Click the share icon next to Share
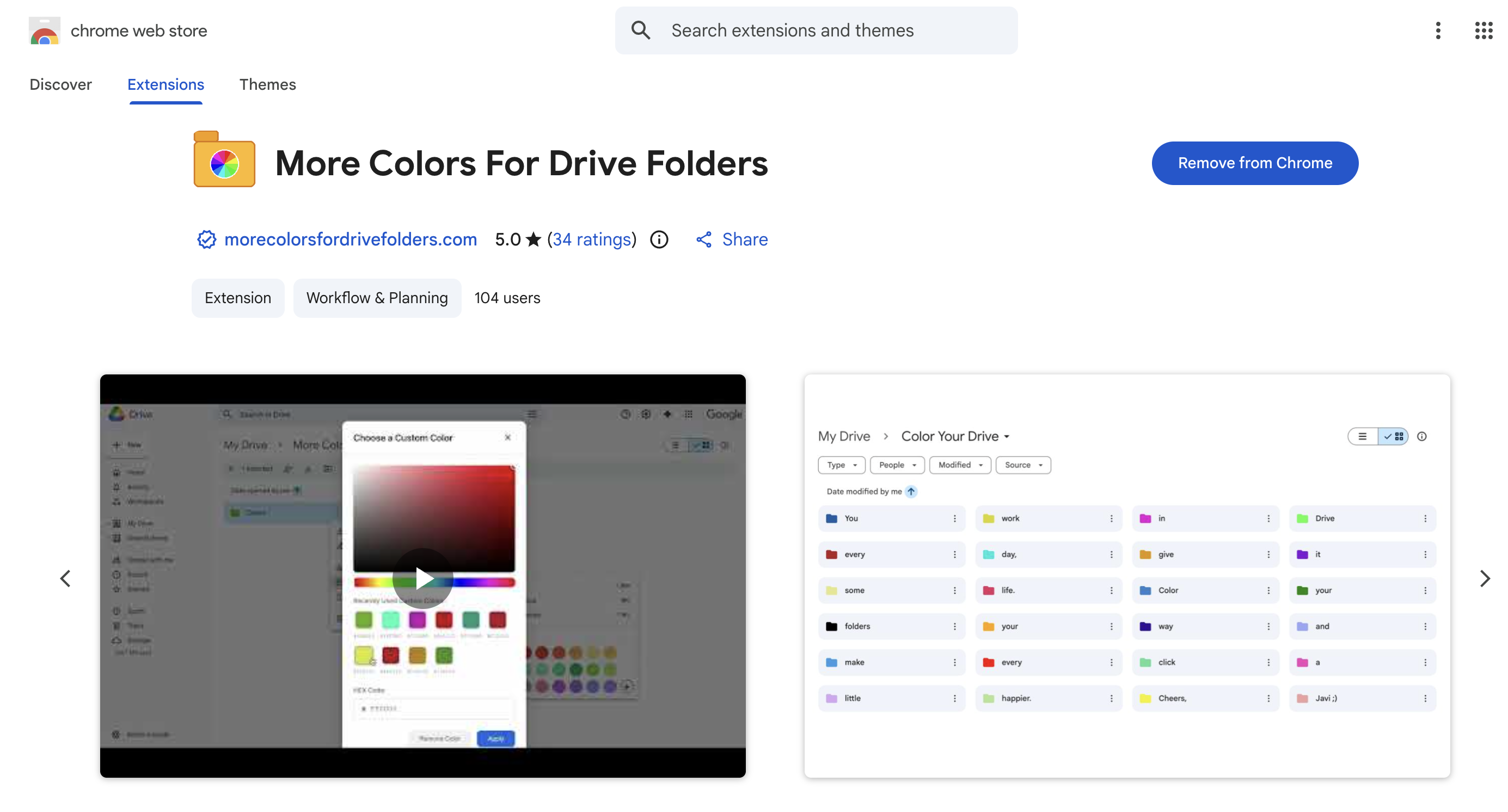The height and width of the screenshot is (812, 1508). point(704,240)
